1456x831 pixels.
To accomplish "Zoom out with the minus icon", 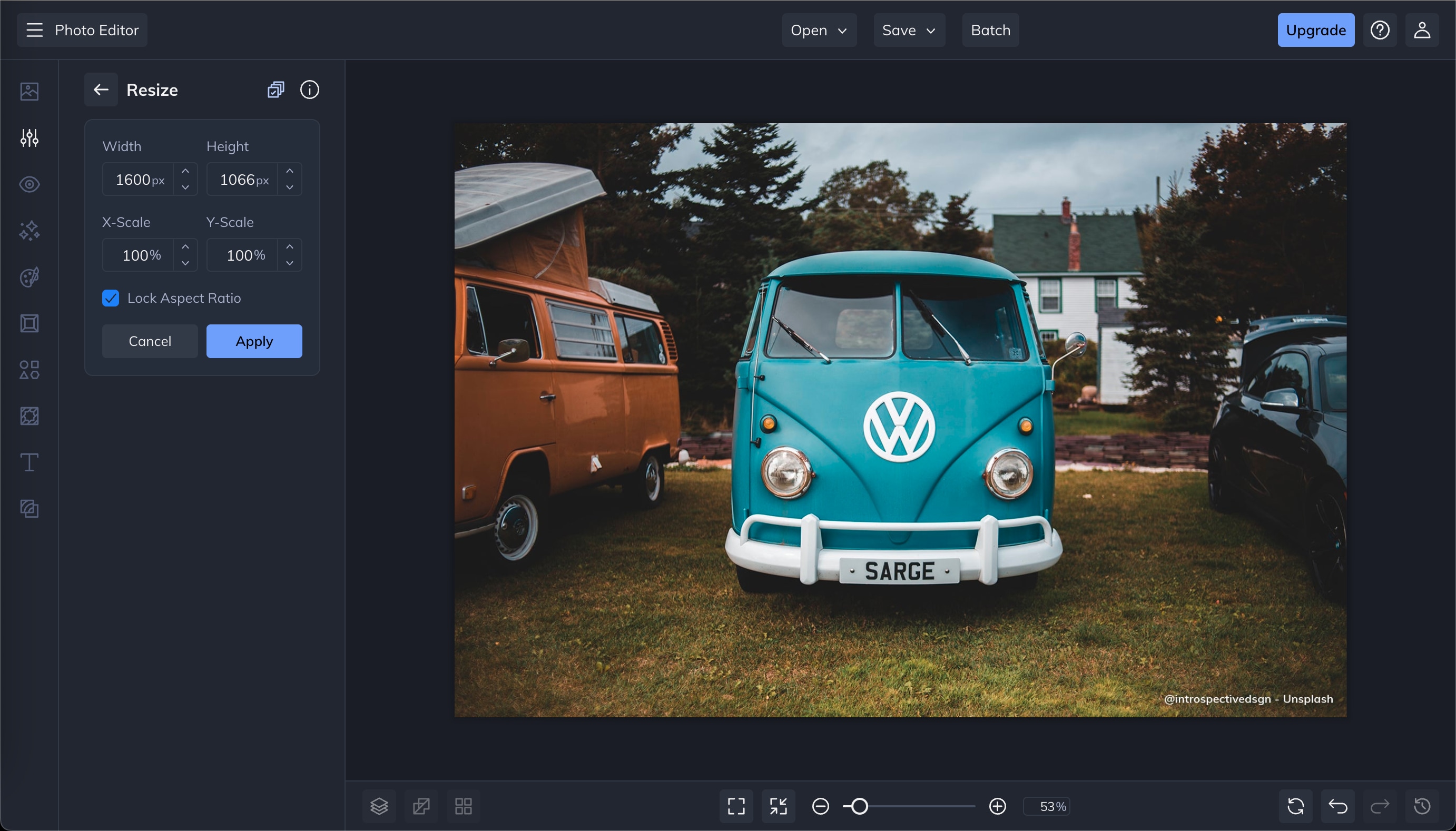I will tap(821, 806).
